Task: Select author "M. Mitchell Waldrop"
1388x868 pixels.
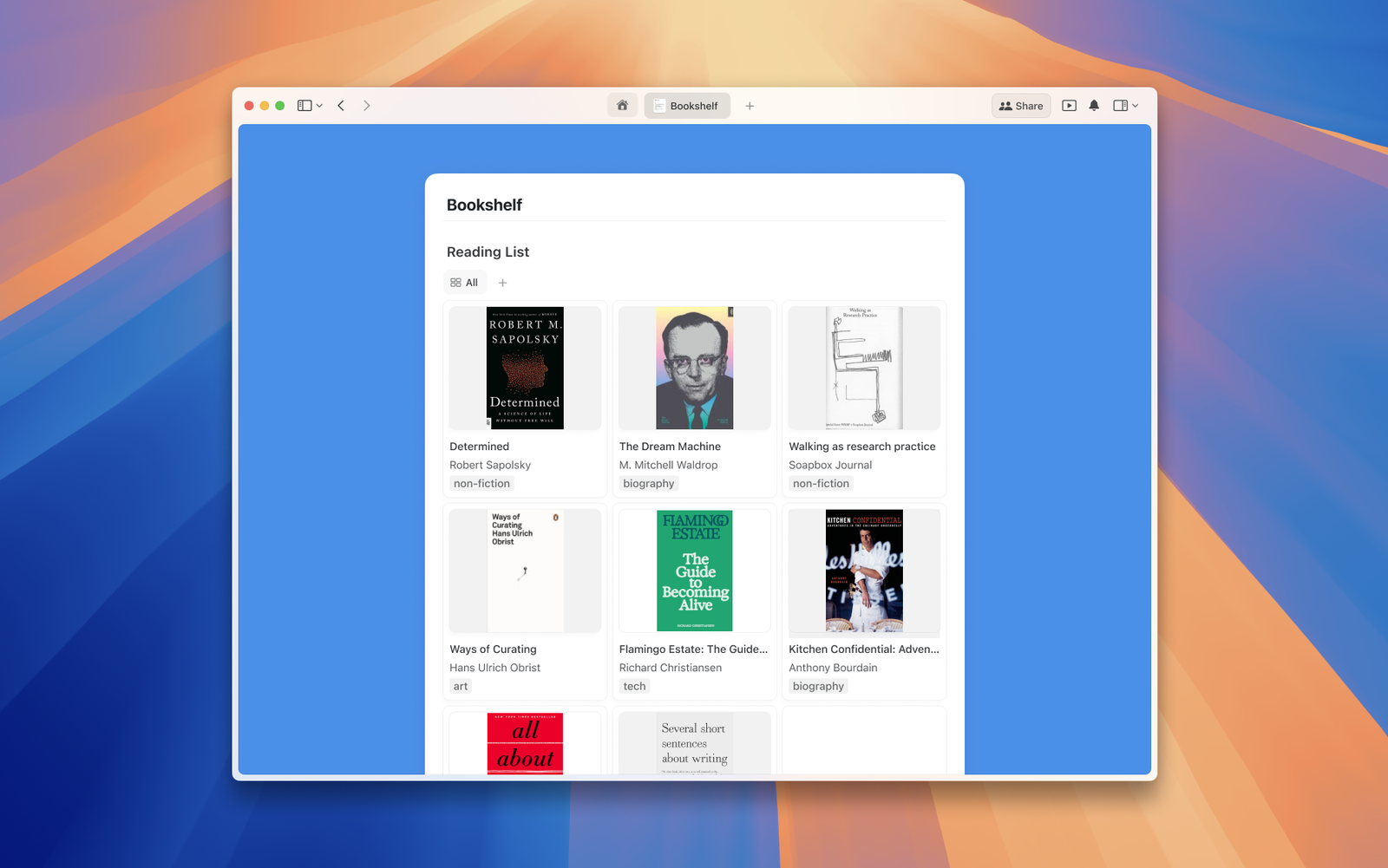Action: tap(669, 466)
